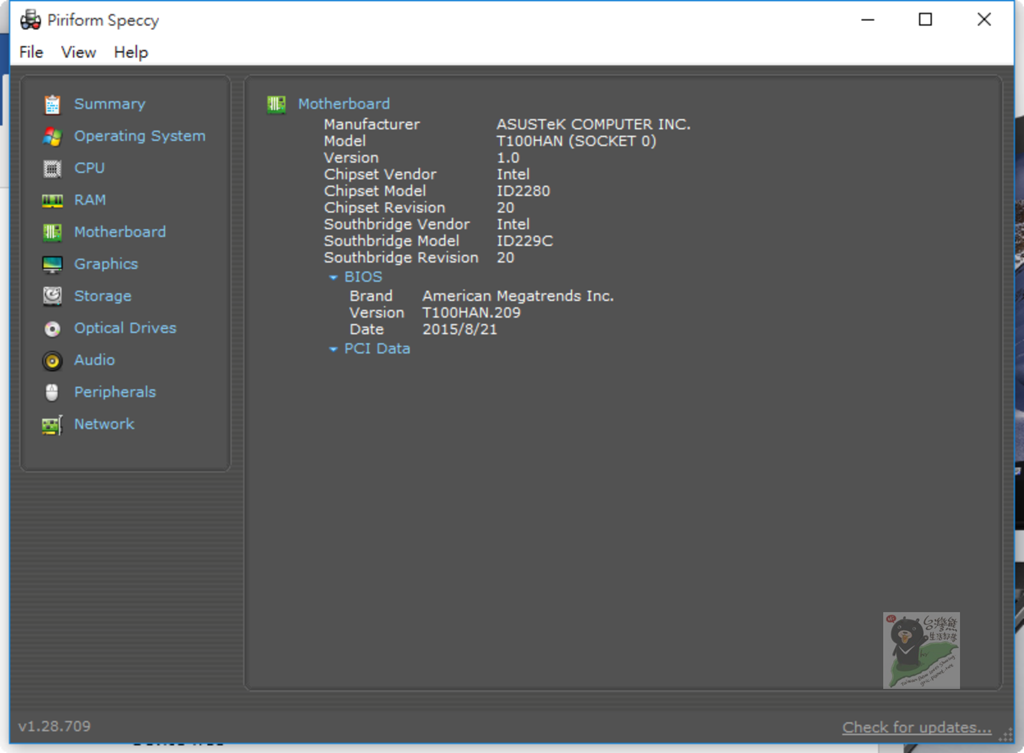View the Peripherals section
Screen dimensions: 1024x753
(x=115, y=392)
